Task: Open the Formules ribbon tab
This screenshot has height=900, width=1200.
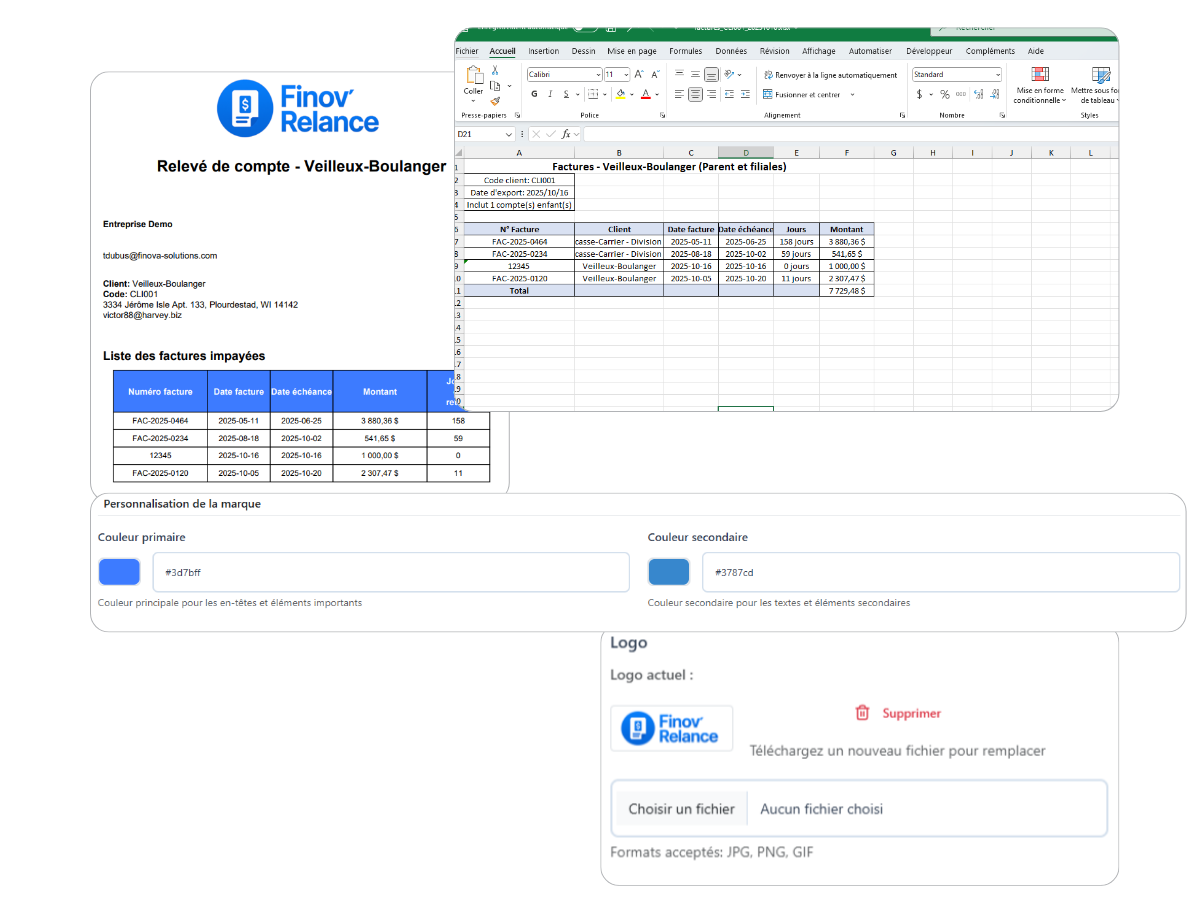Action: 685,51
